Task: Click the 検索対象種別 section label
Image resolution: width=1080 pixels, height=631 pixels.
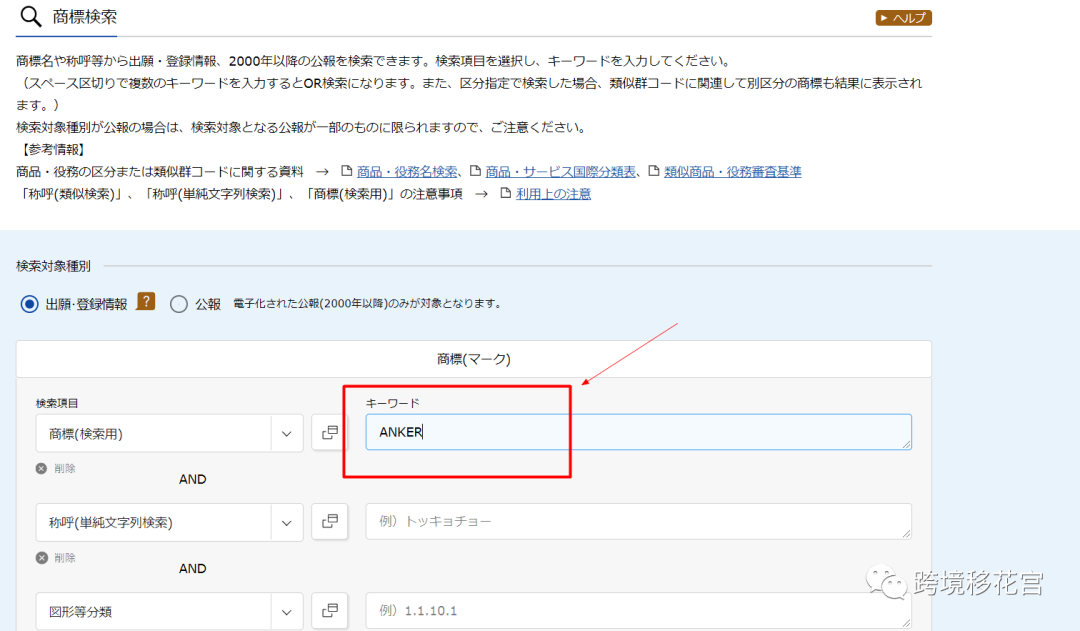Action: (53, 266)
